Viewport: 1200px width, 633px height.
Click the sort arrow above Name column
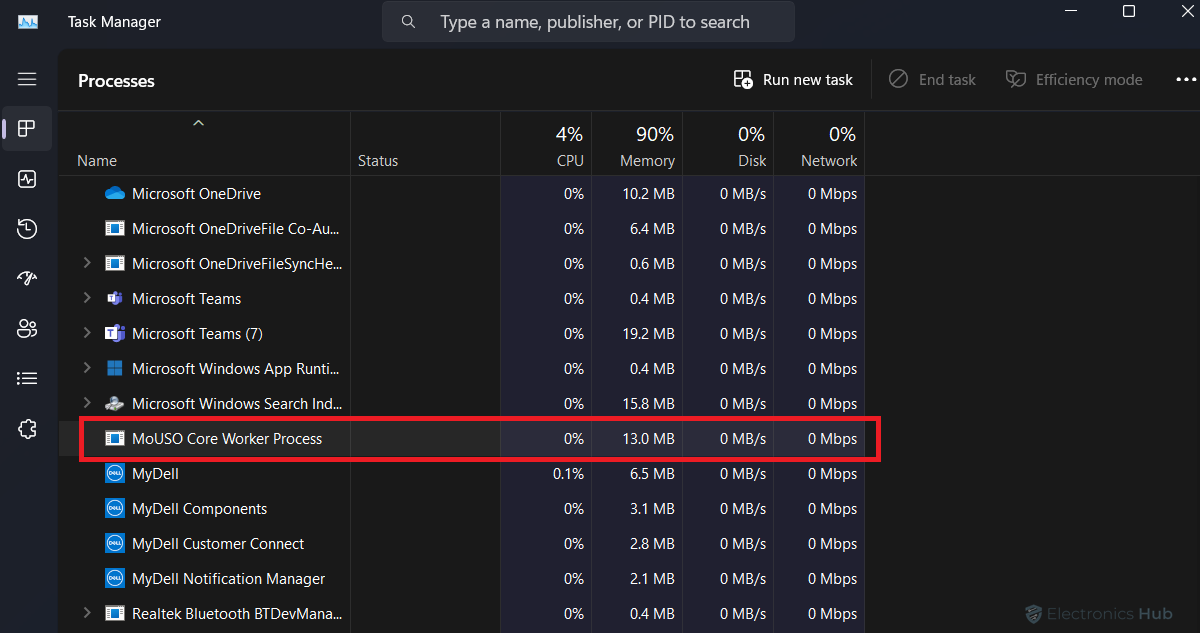pos(198,123)
